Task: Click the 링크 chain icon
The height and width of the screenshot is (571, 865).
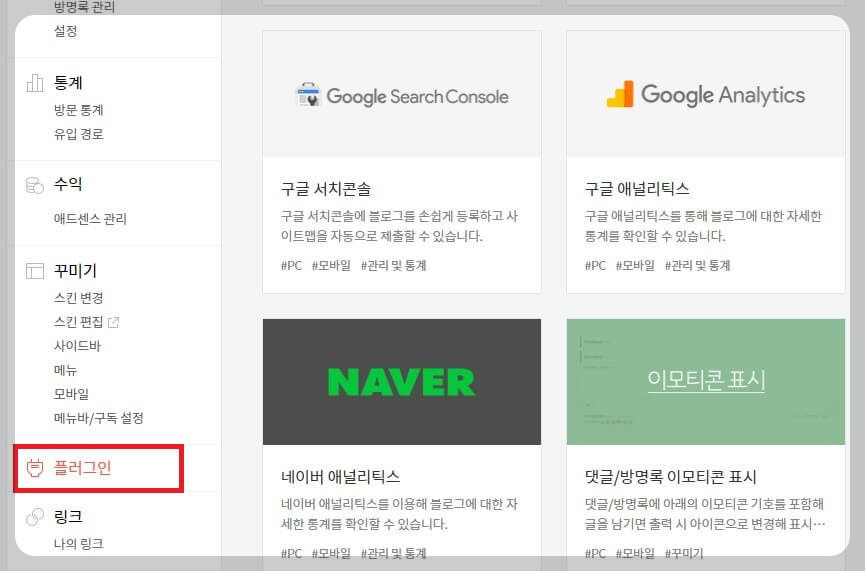Action: pos(35,517)
